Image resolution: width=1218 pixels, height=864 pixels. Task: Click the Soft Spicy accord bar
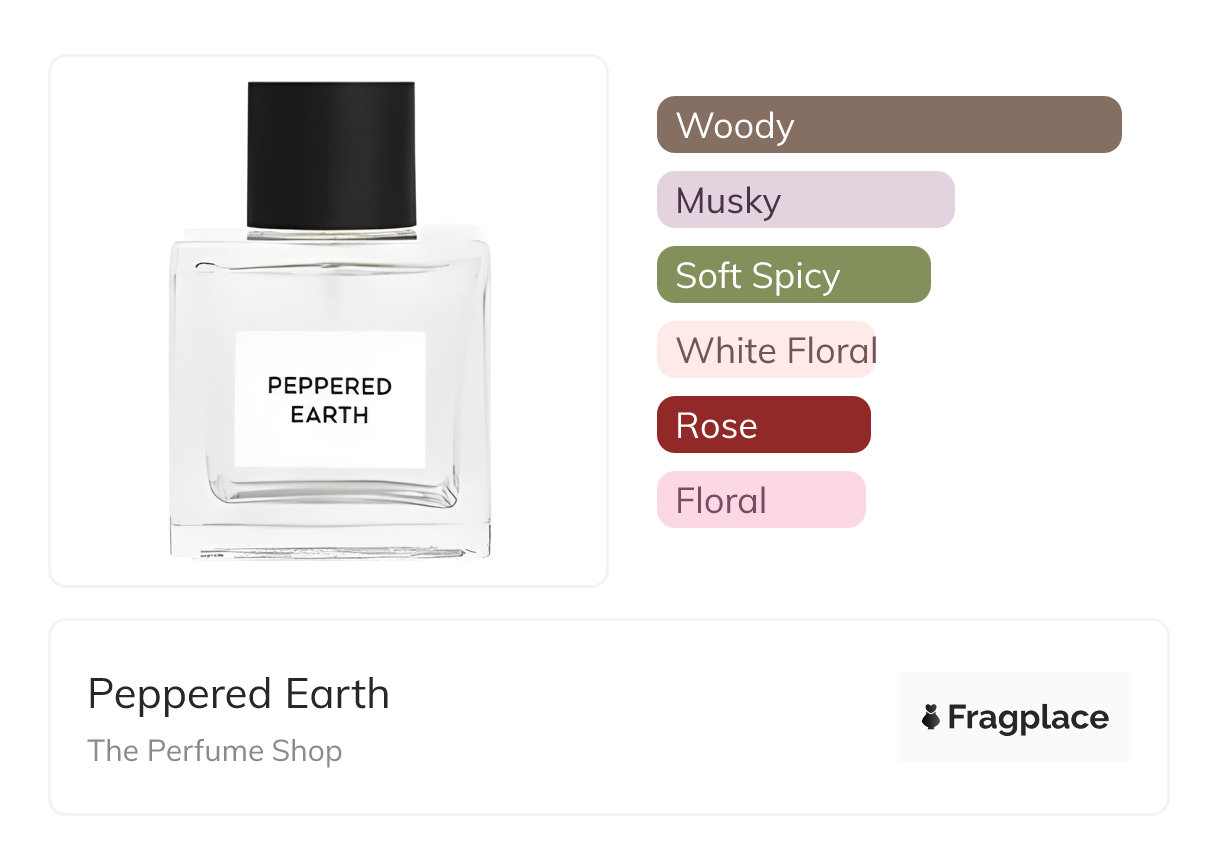pos(794,275)
